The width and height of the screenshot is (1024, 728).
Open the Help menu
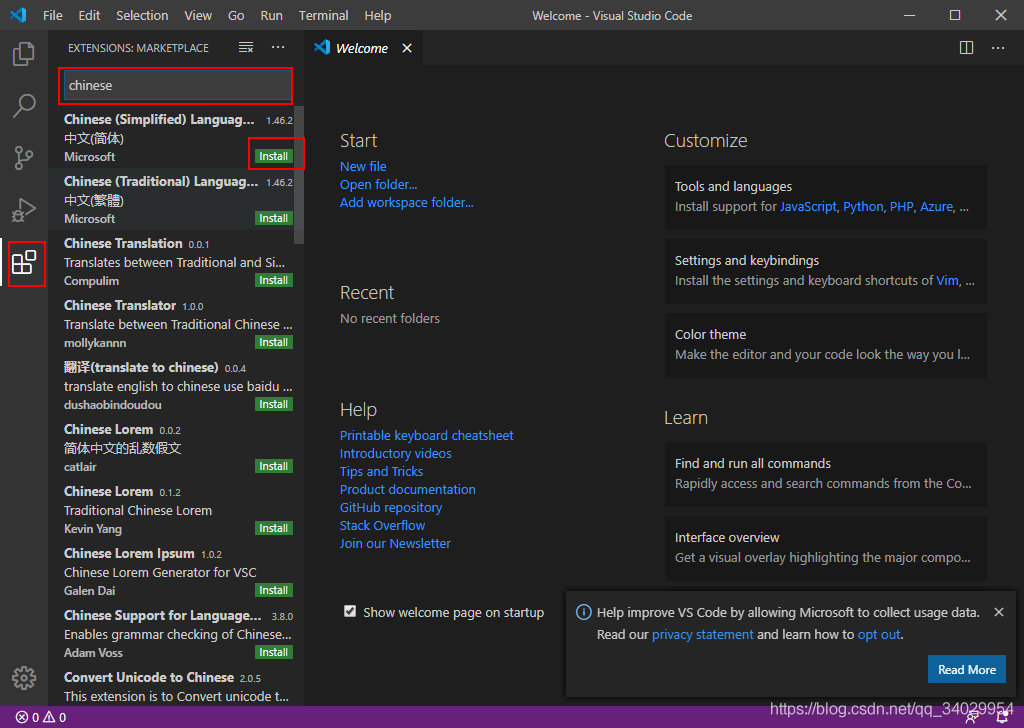[377, 15]
